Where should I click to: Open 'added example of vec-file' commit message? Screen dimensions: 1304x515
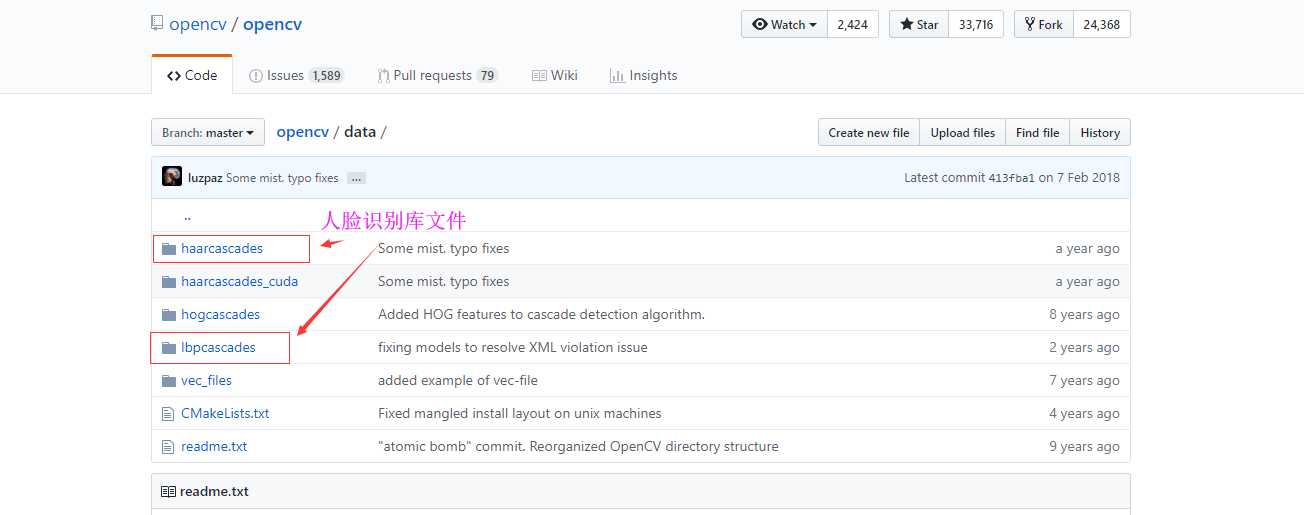point(457,380)
